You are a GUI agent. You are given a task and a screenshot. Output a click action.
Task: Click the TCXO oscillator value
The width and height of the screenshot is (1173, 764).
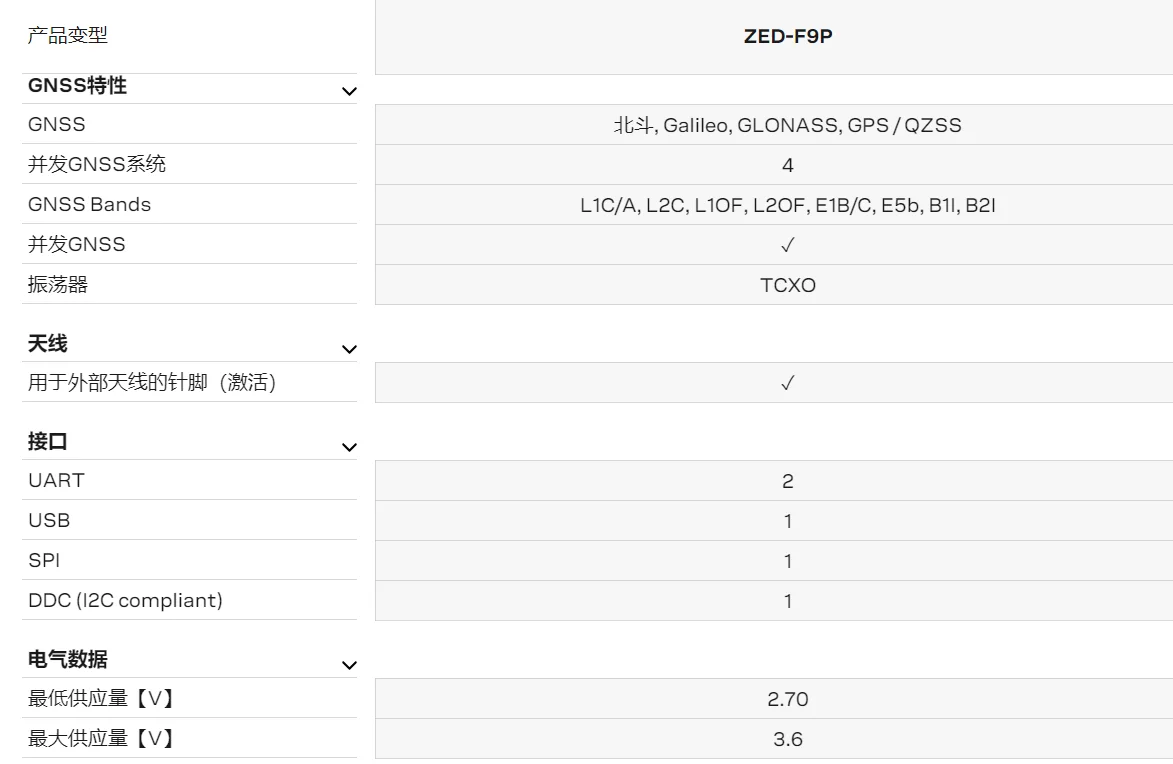click(x=788, y=285)
